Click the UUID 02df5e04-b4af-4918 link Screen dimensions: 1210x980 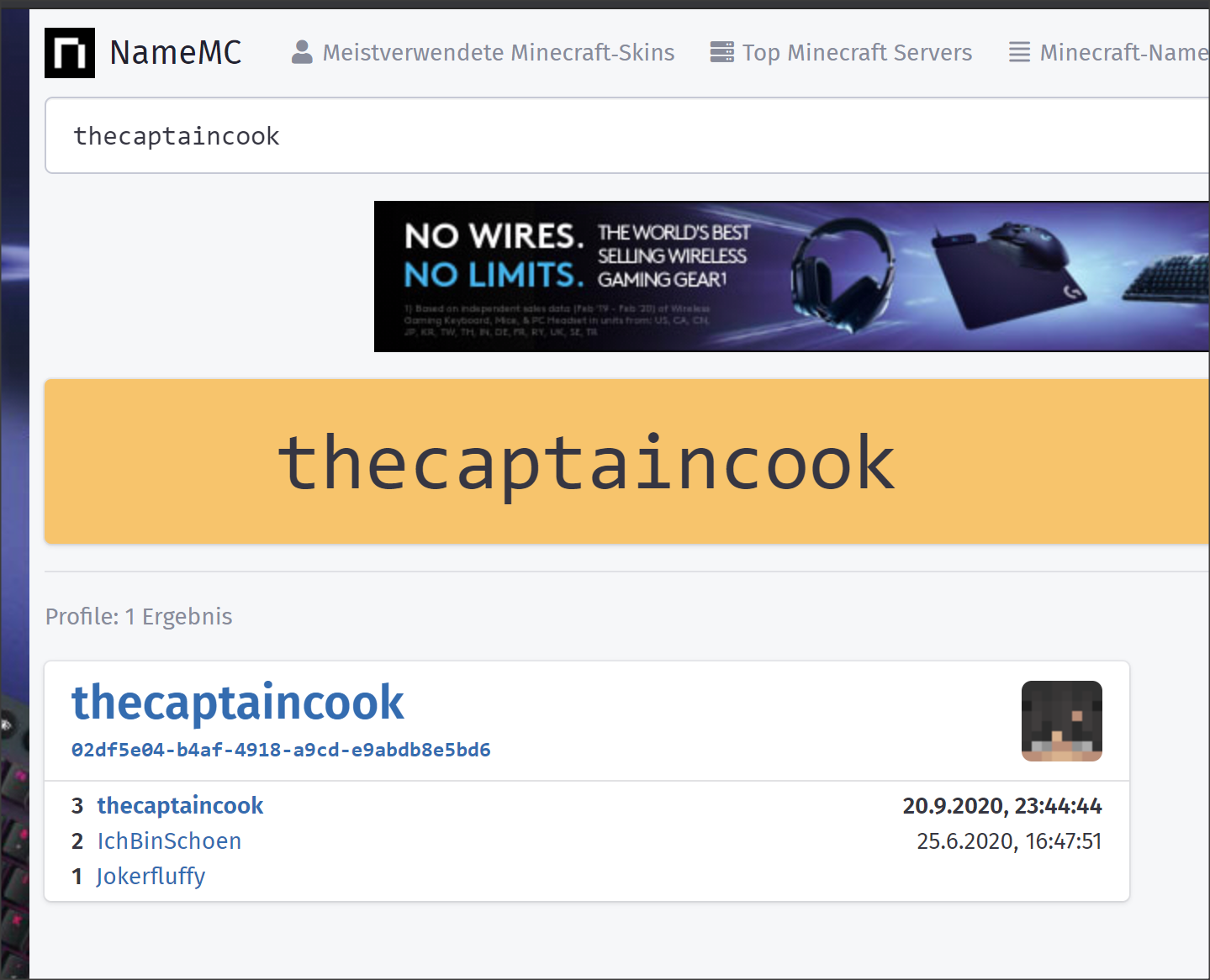281,750
